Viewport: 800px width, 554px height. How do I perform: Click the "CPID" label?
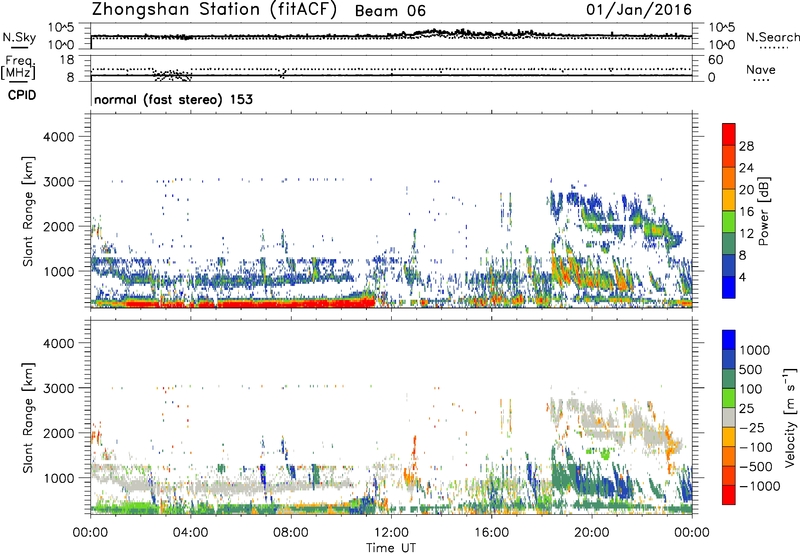(22, 95)
